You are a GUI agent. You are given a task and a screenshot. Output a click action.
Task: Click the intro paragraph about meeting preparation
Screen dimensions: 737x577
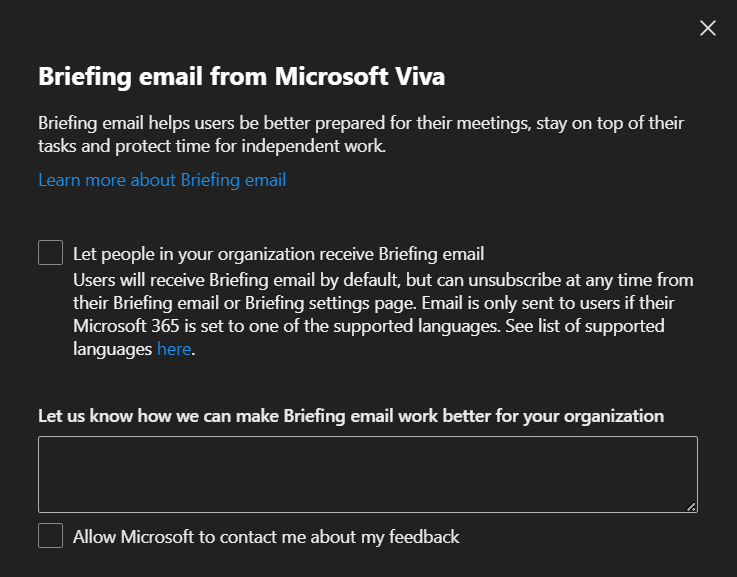pos(361,135)
